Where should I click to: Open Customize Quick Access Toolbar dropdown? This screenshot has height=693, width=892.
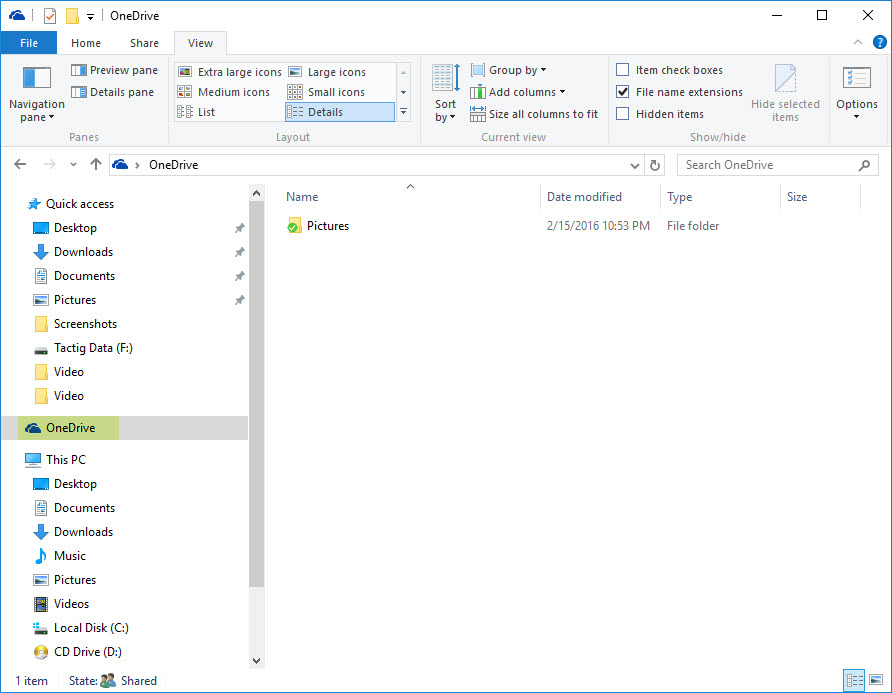(90, 17)
